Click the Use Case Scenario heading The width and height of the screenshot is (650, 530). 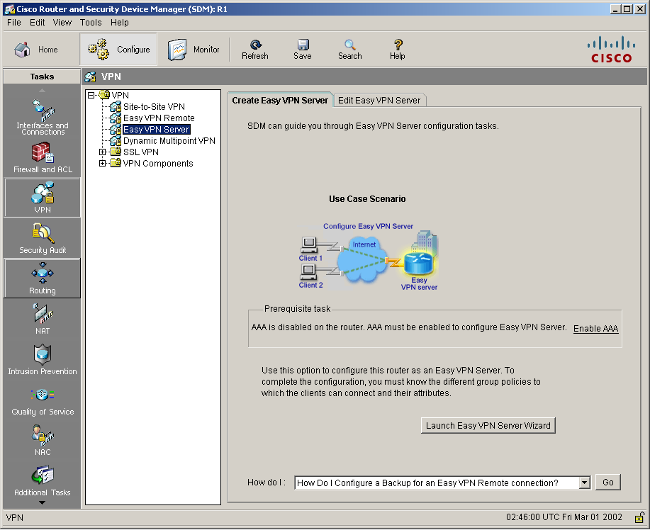pyautogui.click(x=367, y=199)
